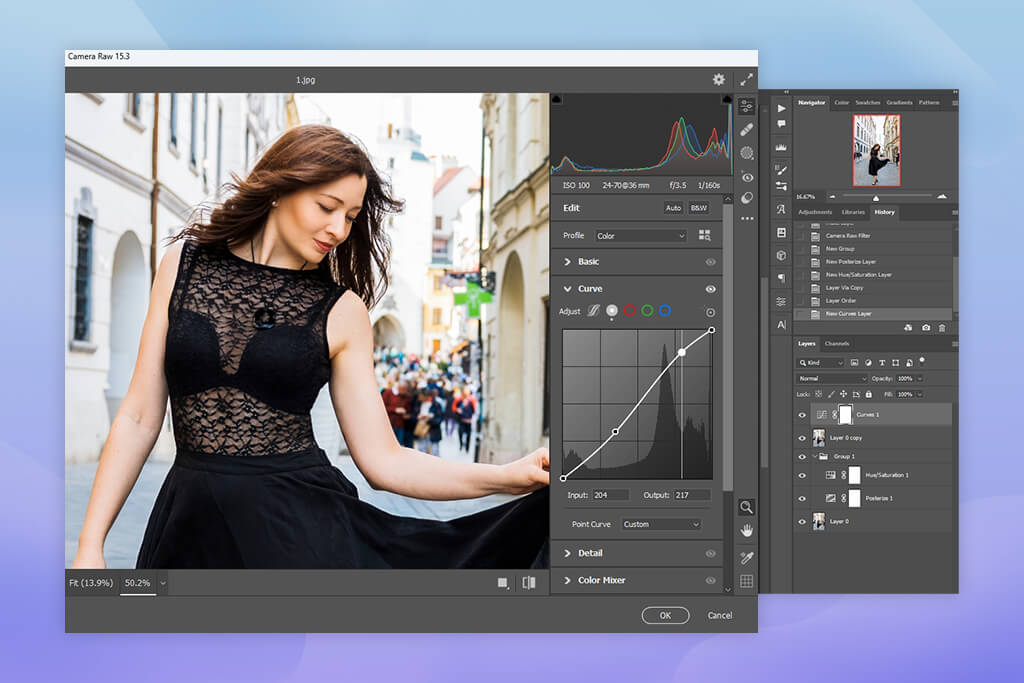This screenshot has width=1024, height=683.
Task: Open the three-dot More image settings
Action: pyautogui.click(x=747, y=219)
